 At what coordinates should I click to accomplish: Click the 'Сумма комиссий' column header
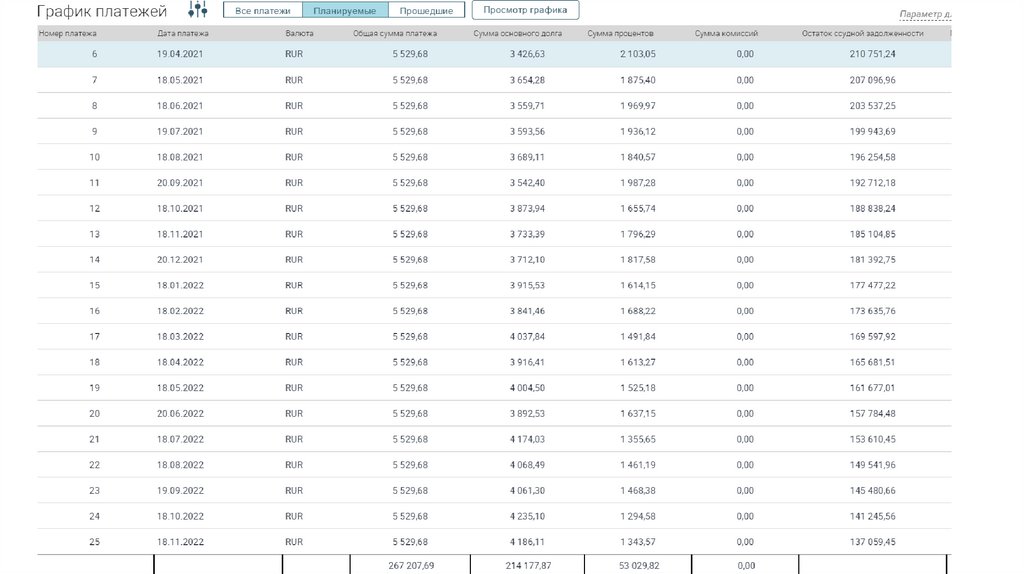tap(726, 33)
